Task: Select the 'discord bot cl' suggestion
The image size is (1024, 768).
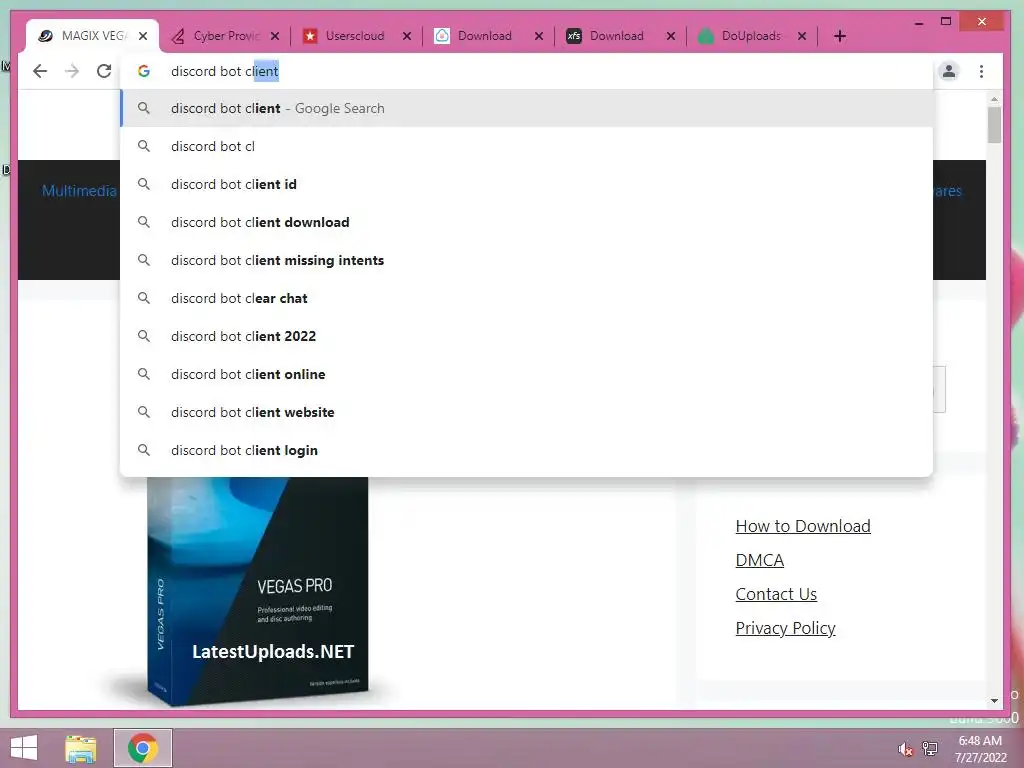Action: (x=526, y=146)
